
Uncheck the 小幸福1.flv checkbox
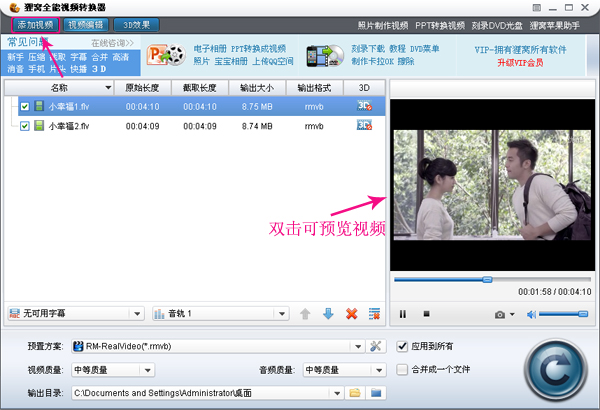tap(25, 106)
